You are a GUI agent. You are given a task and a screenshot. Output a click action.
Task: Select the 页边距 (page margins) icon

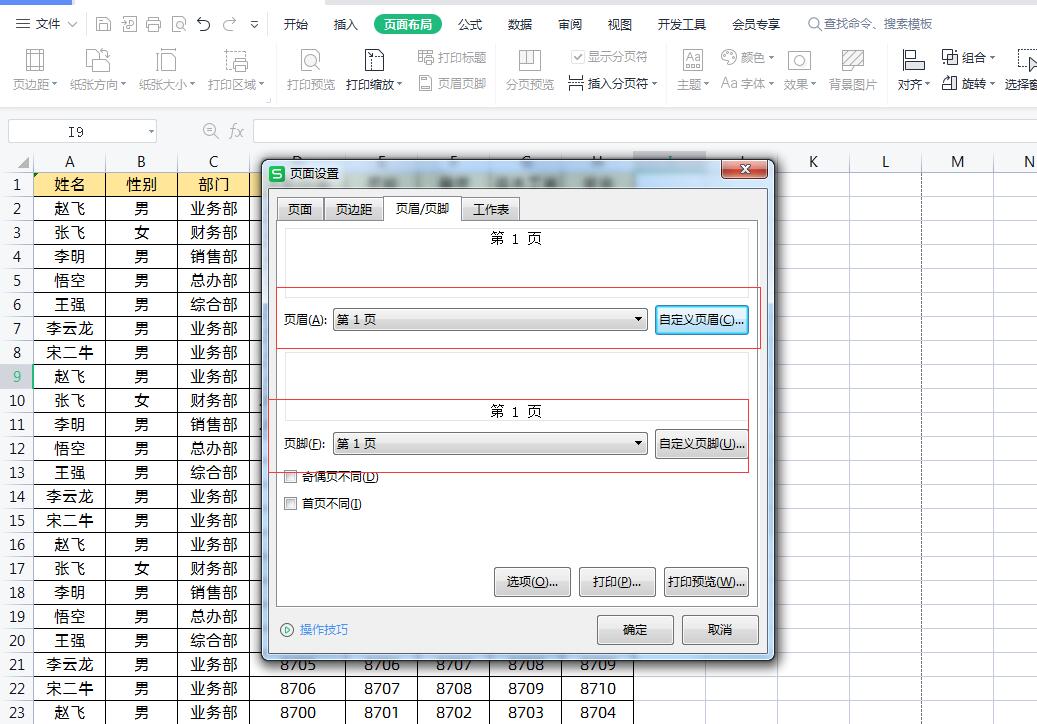[35, 70]
